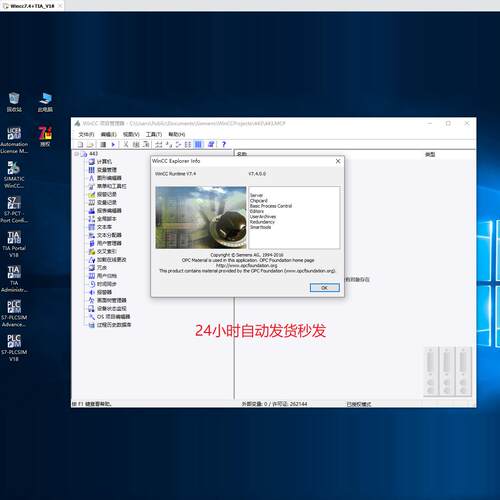Click User Archives in the info list
Viewport: 500px width, 500px height.
263,217
